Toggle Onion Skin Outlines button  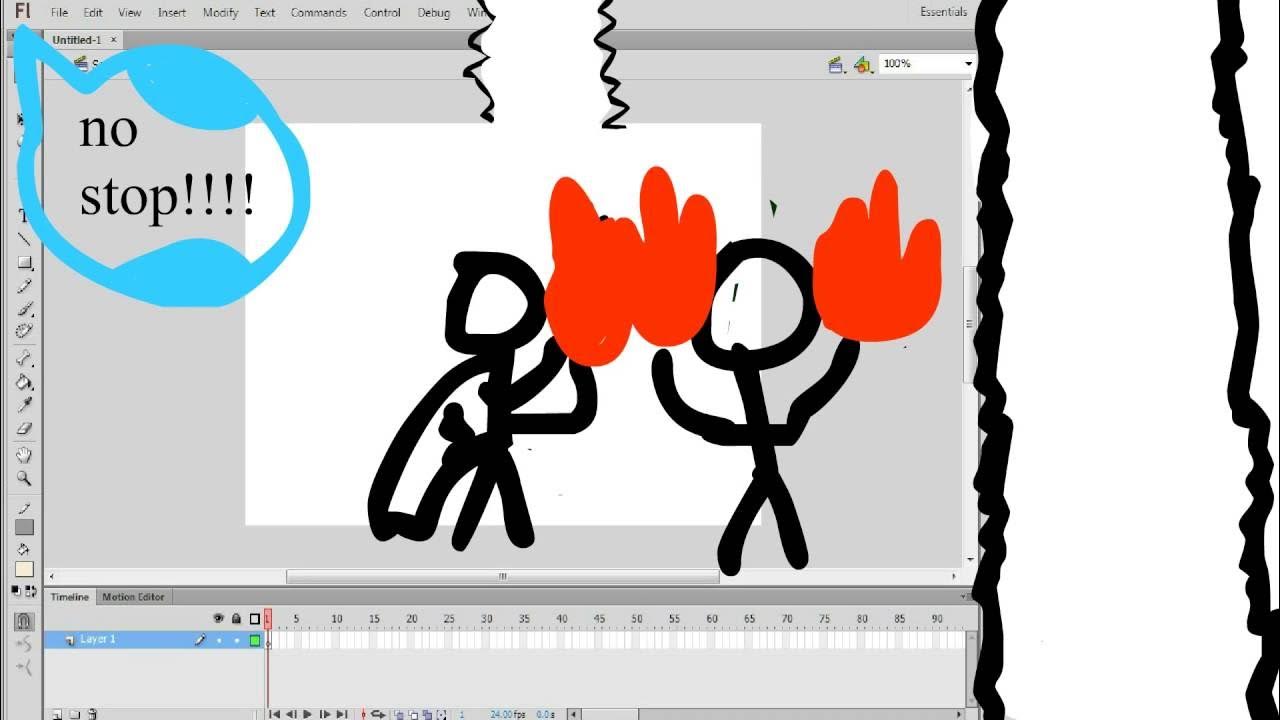coord(412,714)
